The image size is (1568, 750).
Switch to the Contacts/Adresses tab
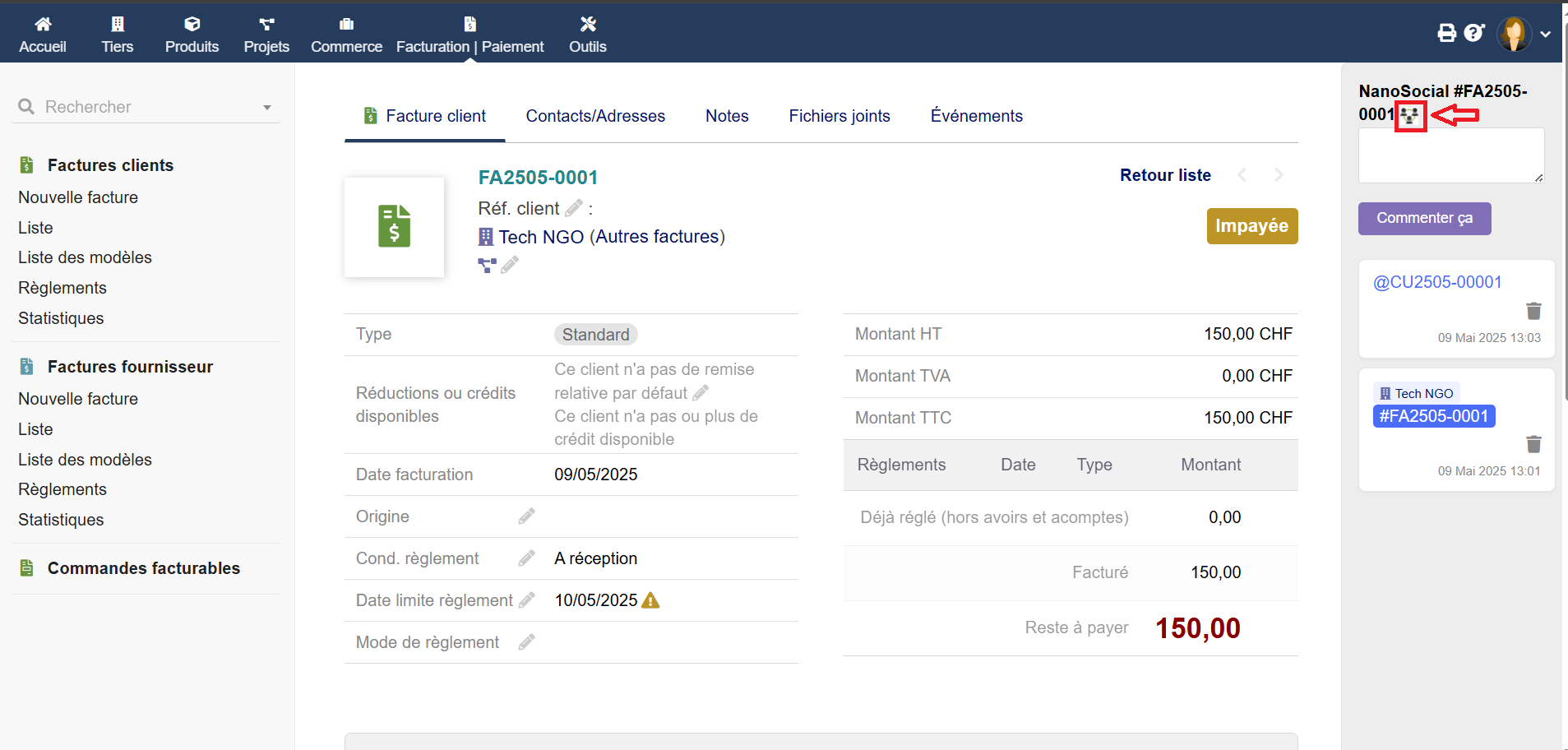coord(595,116)
